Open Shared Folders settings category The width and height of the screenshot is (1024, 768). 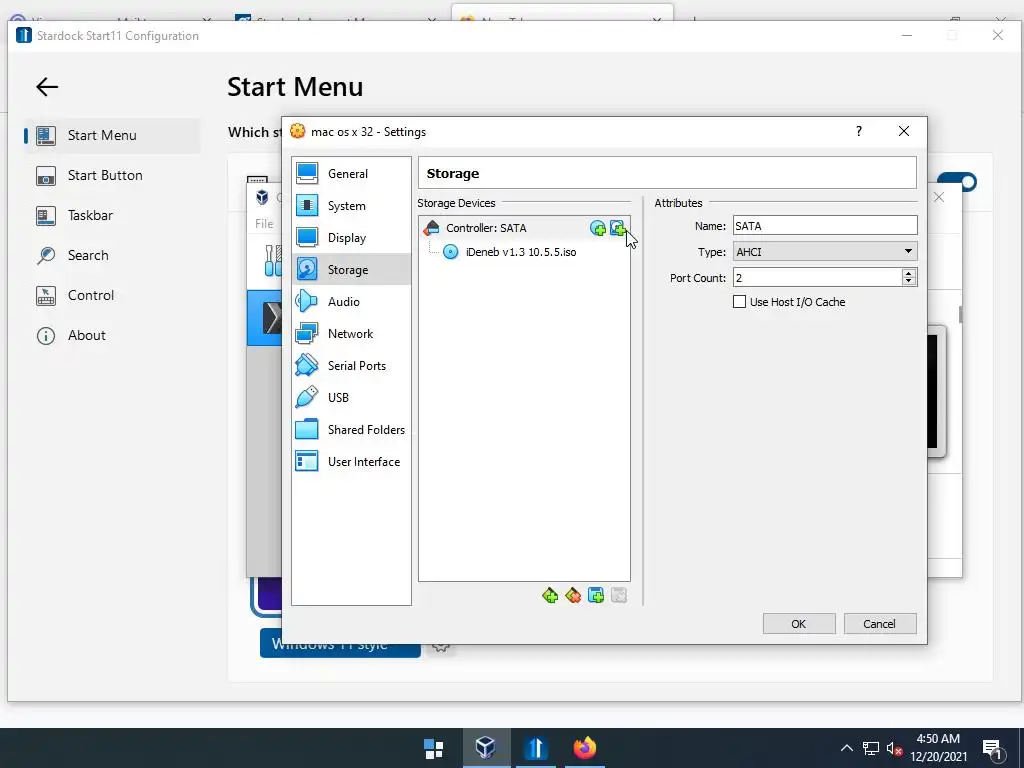[x=351, y=430]
